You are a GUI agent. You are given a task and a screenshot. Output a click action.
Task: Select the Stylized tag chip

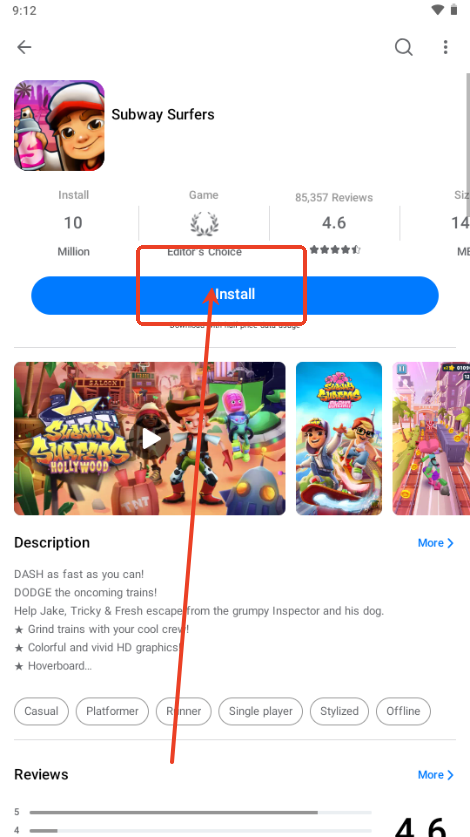pyautogui.click(x=339, y=711)
